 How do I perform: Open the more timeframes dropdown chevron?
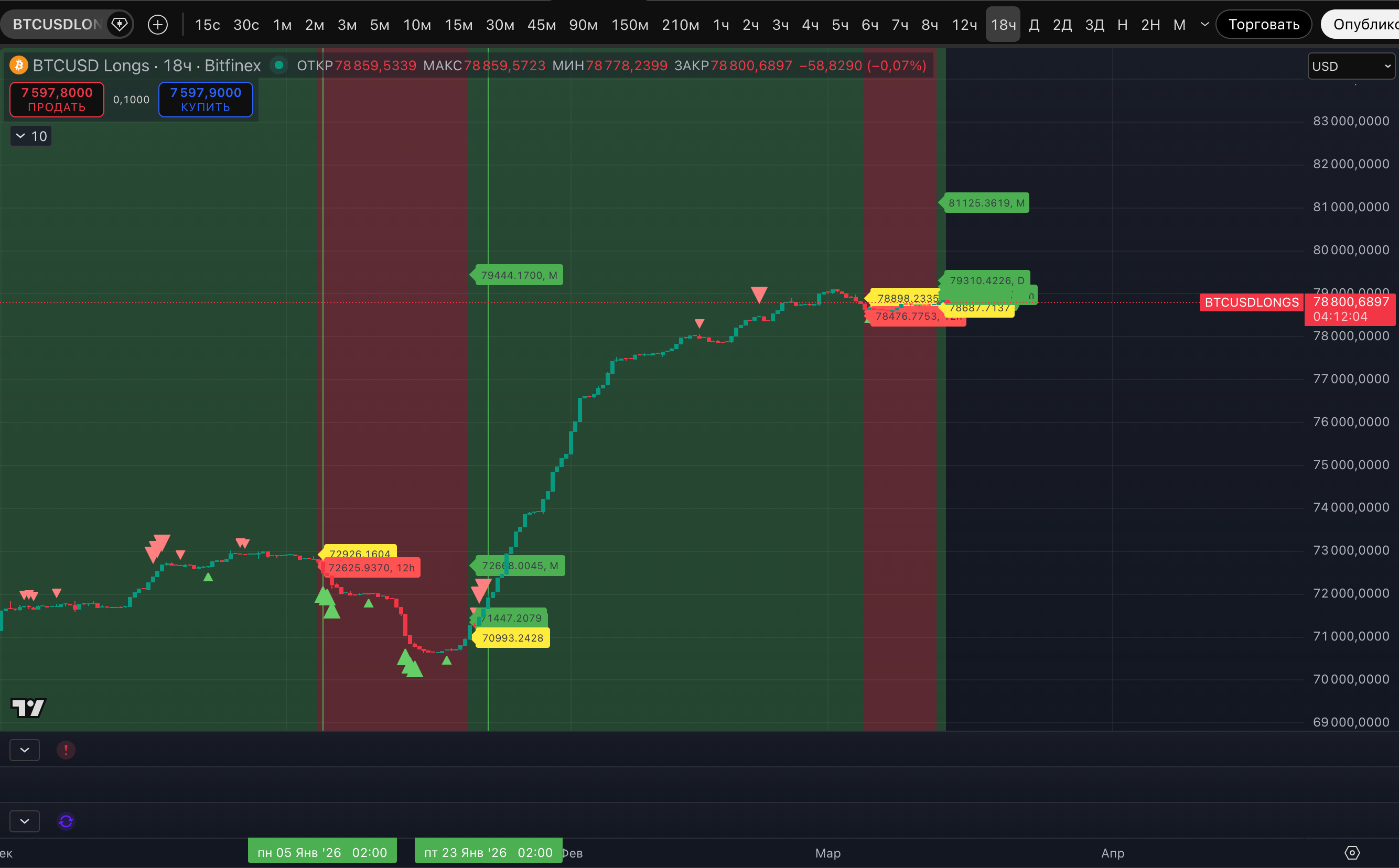click(x=1205, y=25)
